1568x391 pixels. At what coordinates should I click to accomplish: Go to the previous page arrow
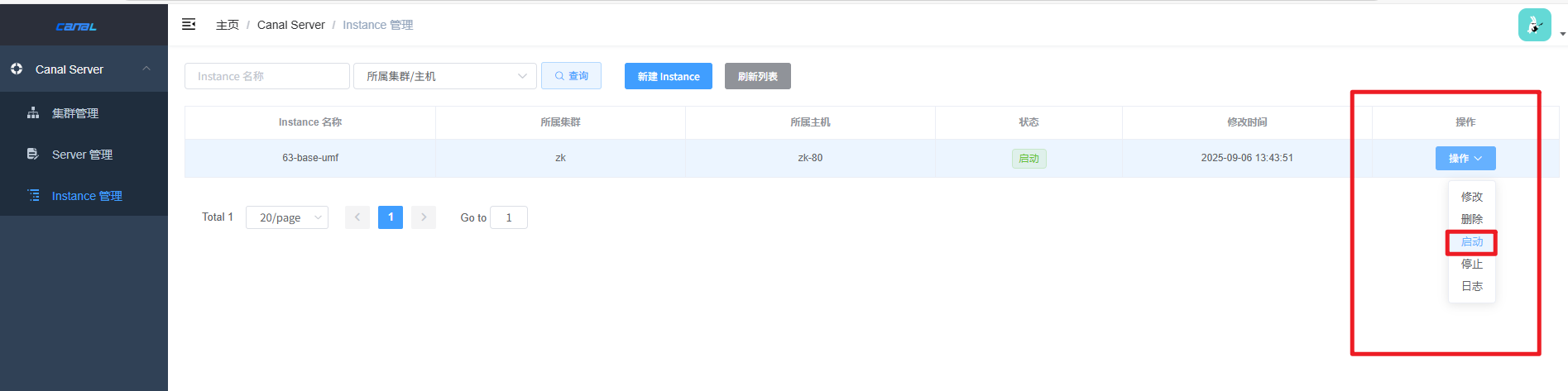pos(357,217)
